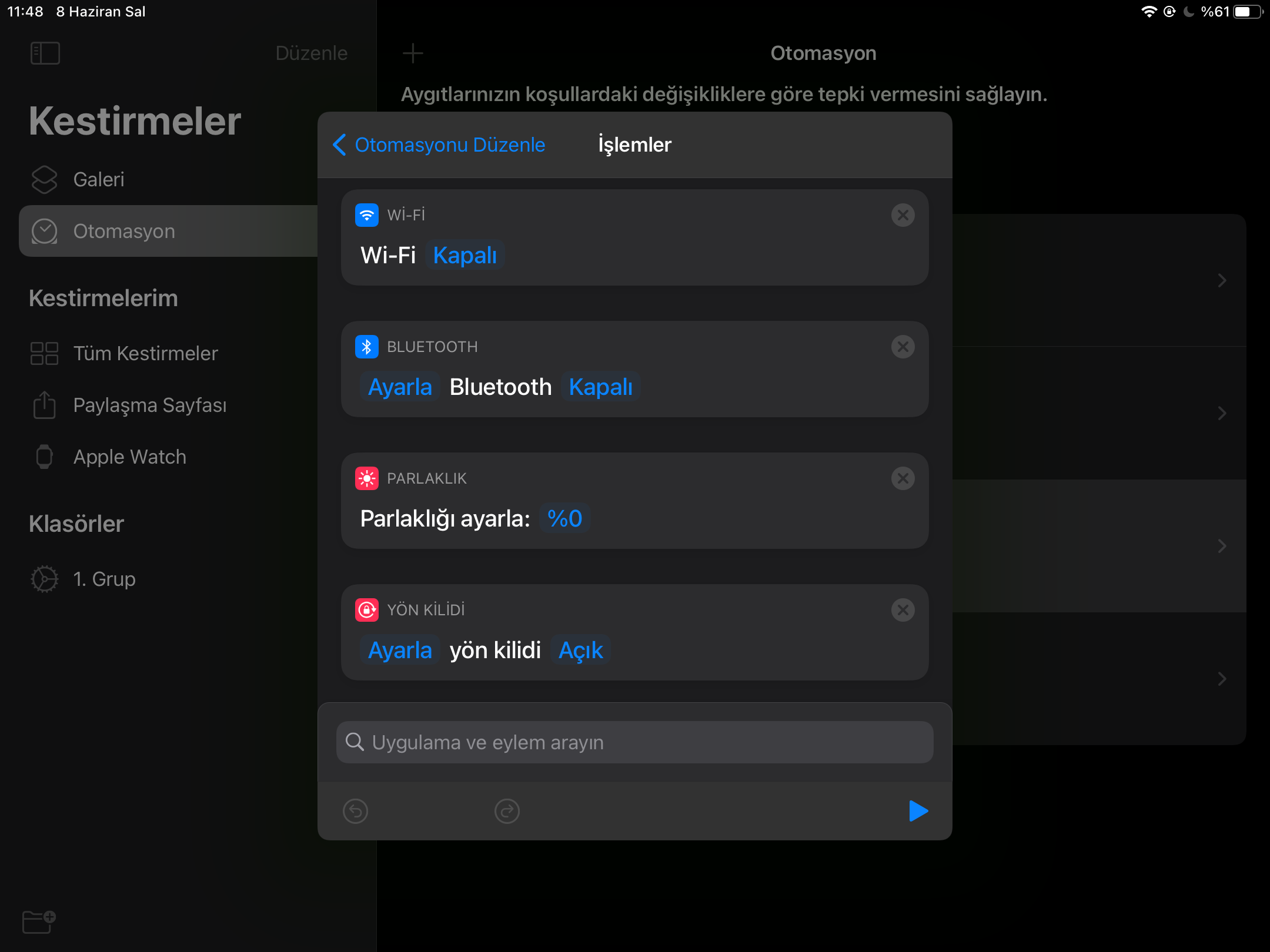Open first automation row chevron
The height and width of the screenshot is (952, 1270).
pos(1222,280)
